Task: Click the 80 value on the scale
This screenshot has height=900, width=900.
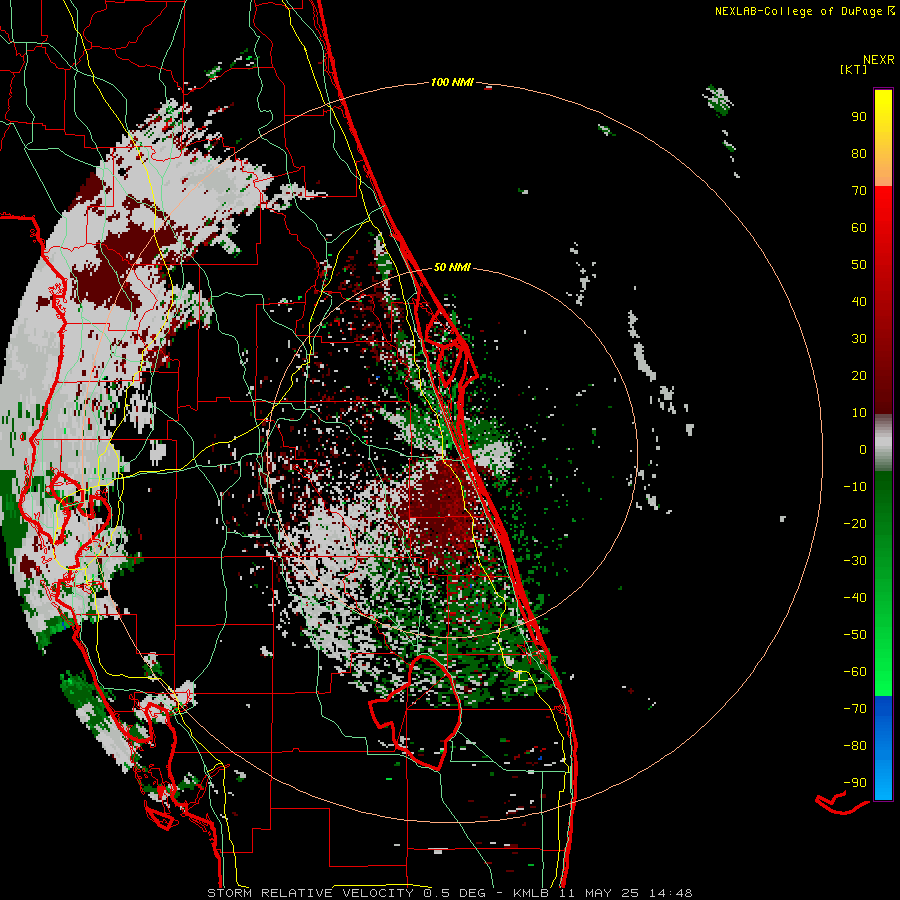Action: click(859, 154)
